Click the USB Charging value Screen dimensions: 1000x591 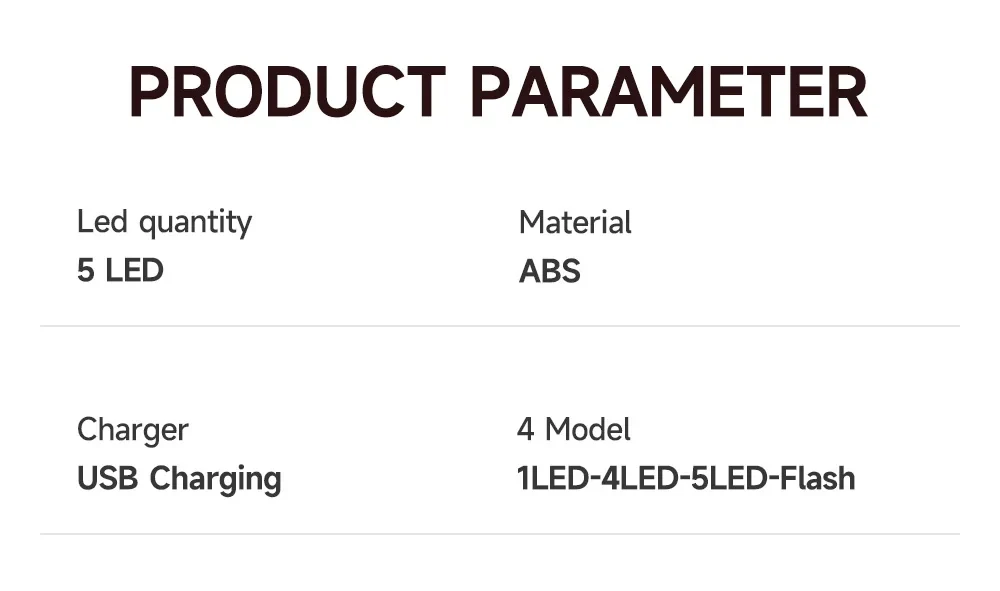179,479
